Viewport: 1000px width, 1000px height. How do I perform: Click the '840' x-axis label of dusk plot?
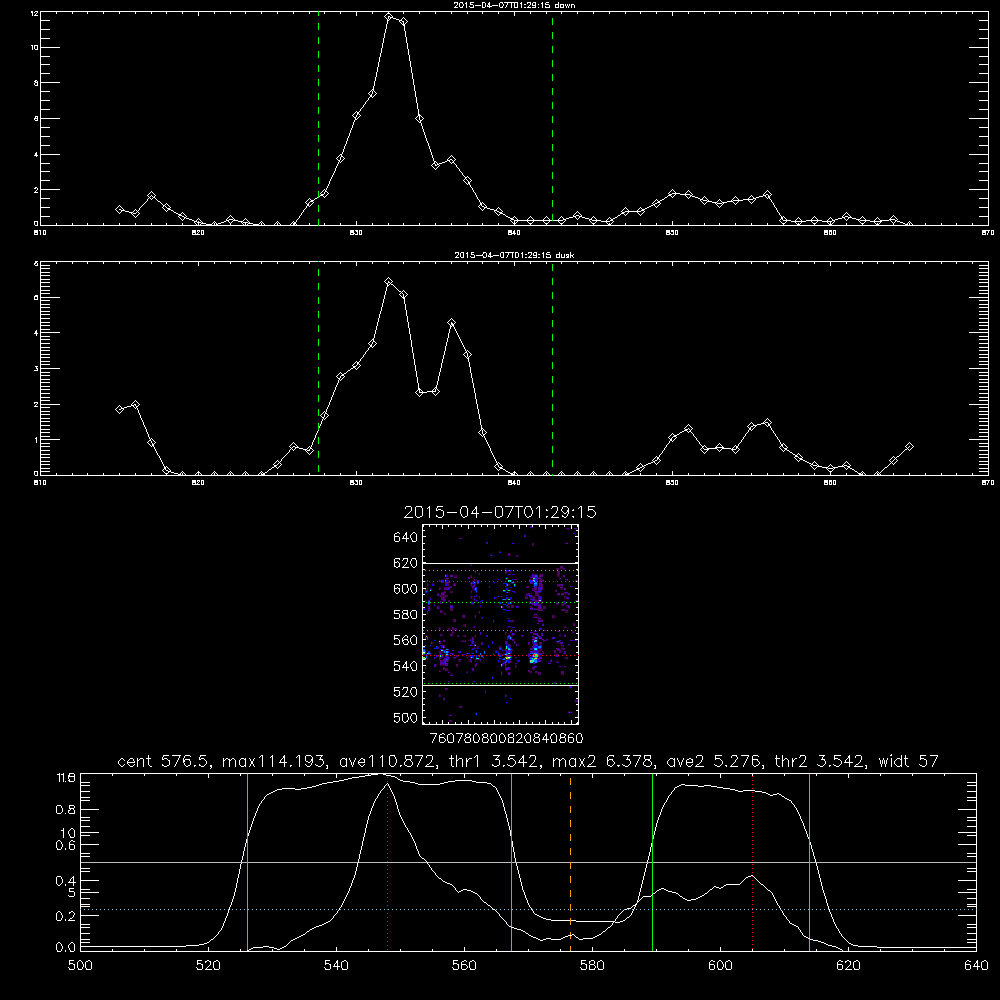[x=514, y=483]
